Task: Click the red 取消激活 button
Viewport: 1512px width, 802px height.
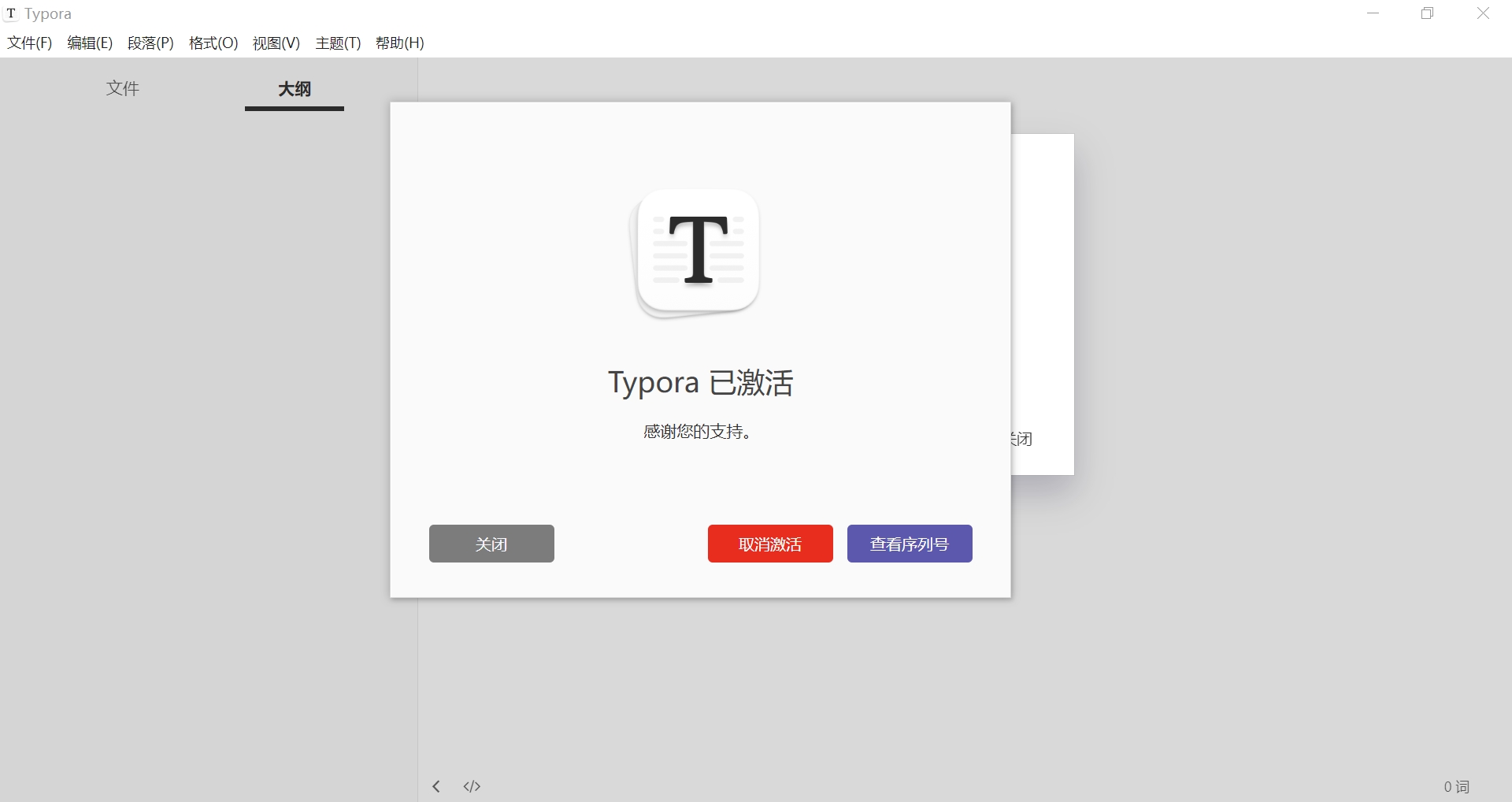Action: click(x=770, y=544)
